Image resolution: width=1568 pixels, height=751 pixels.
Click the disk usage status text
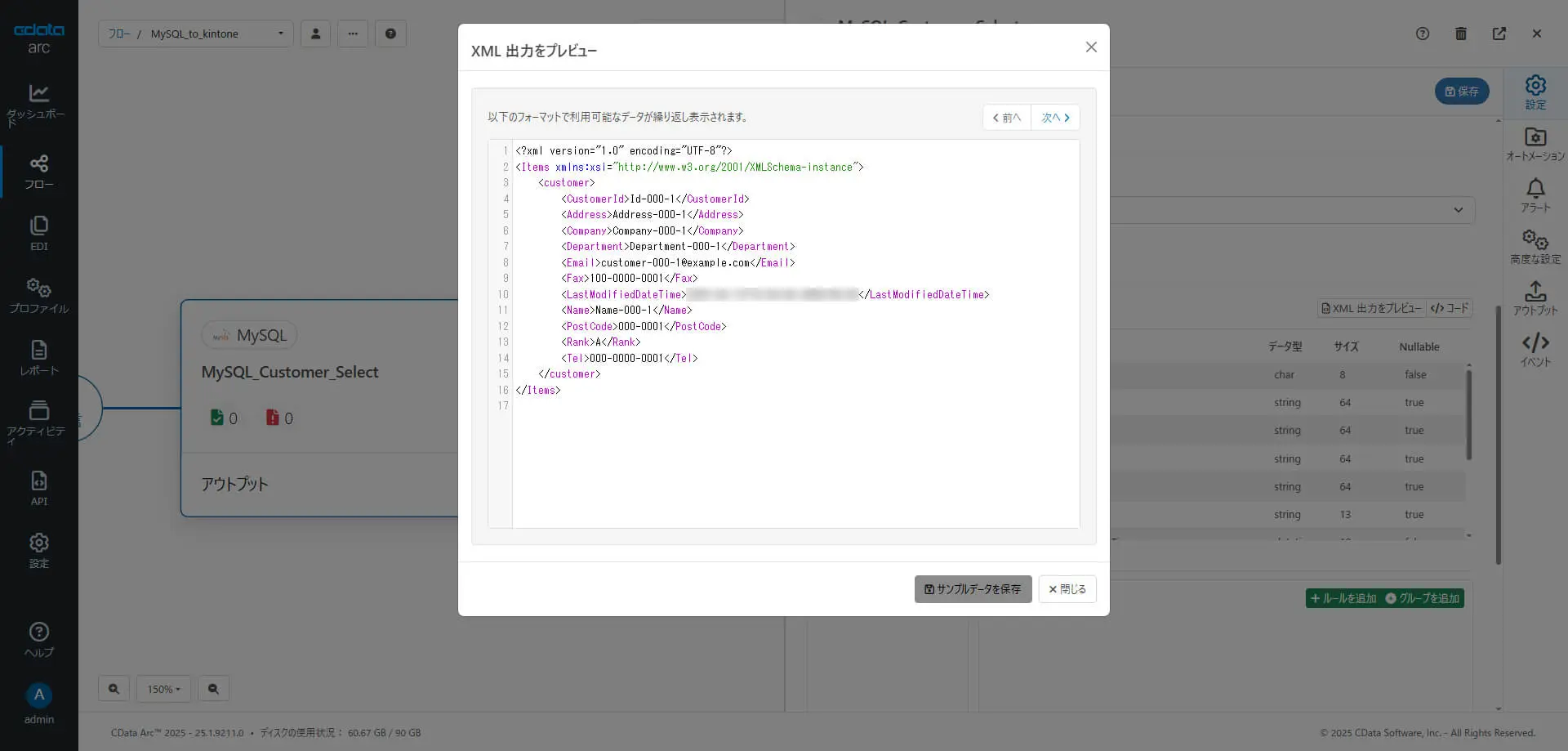point(341,733)
